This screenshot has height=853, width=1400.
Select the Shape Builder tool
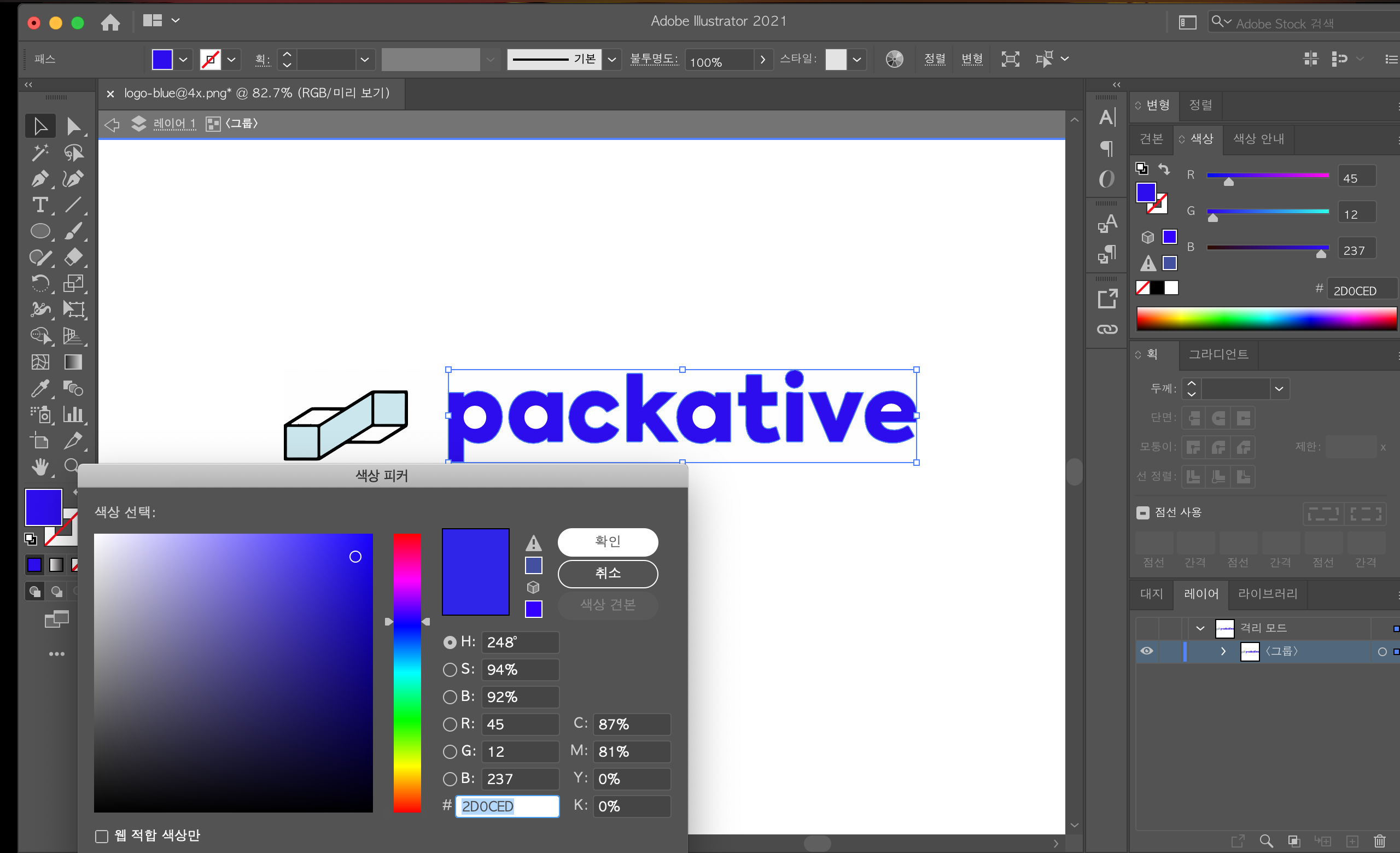[x=40, y=336]
